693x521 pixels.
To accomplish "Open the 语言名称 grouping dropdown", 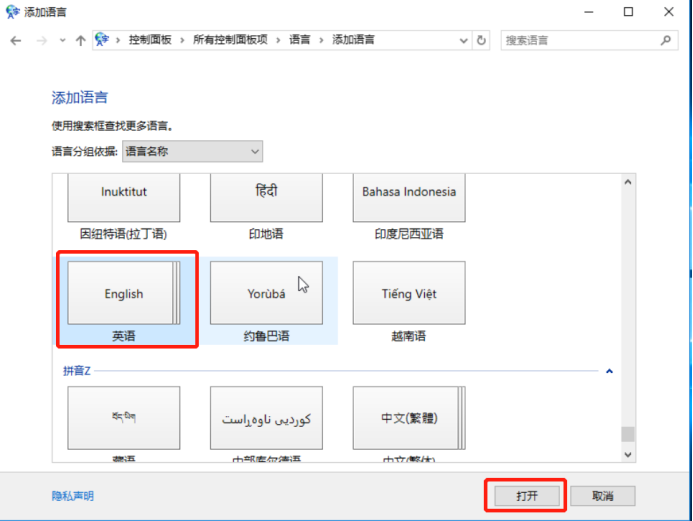I will [x=192, y=151].
